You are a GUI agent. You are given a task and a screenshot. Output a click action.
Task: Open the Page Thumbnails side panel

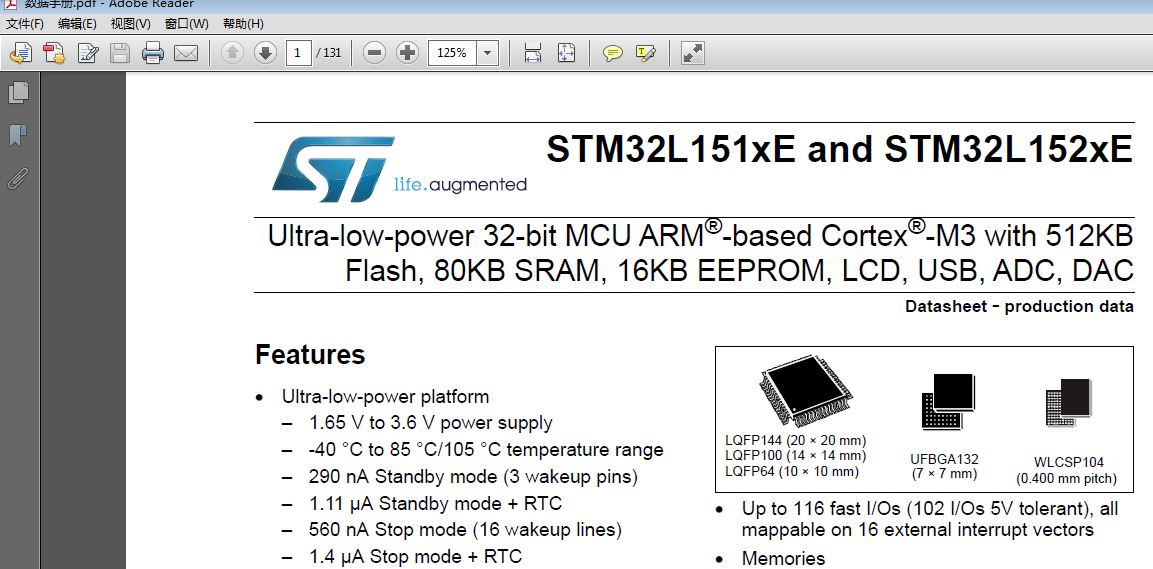(x=18, y=92)
